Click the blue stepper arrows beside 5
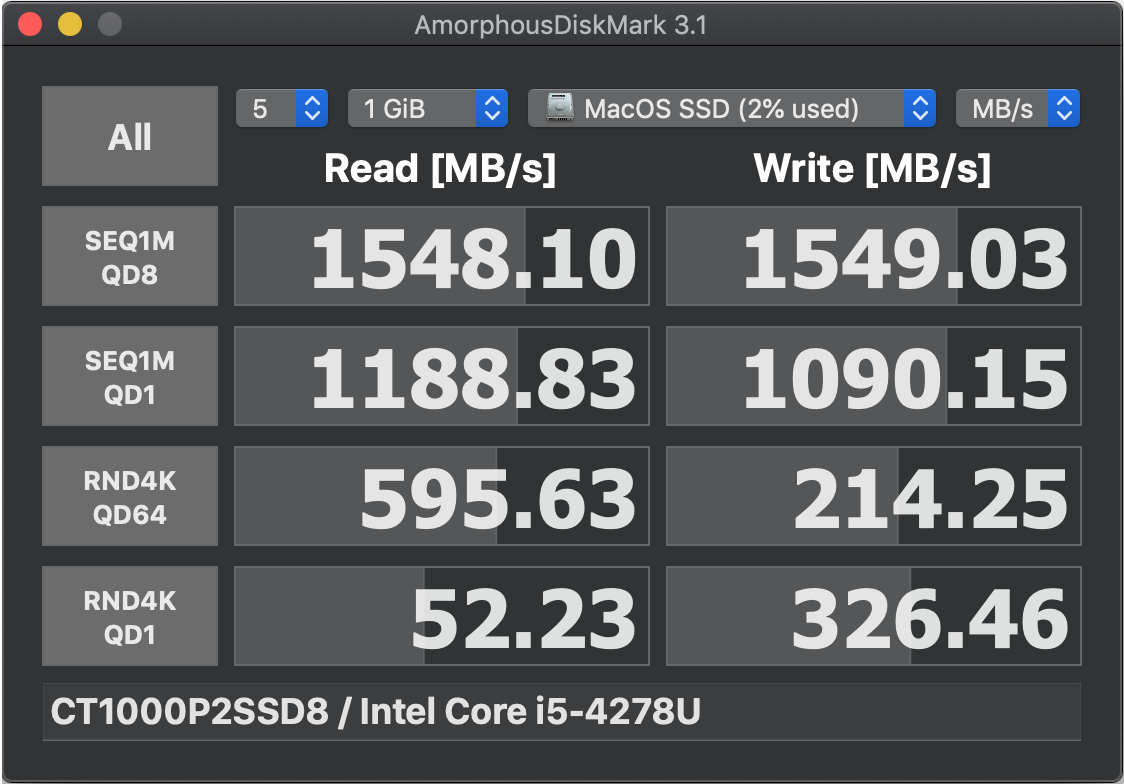Viewport: 1124px width, 784px height. coord(313,108)
